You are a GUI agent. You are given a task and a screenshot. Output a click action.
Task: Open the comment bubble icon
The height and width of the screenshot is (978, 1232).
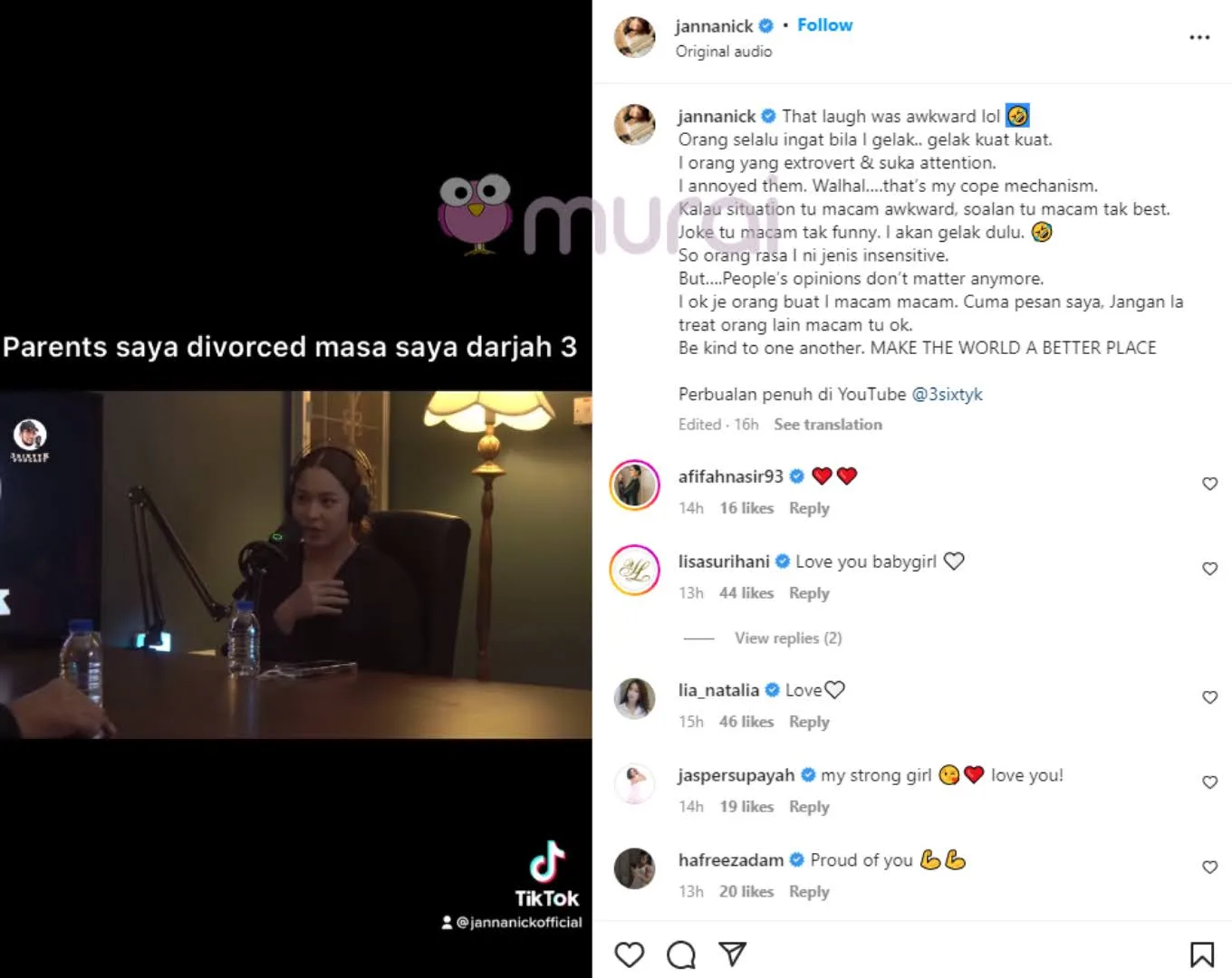click(x=681, y=954)
